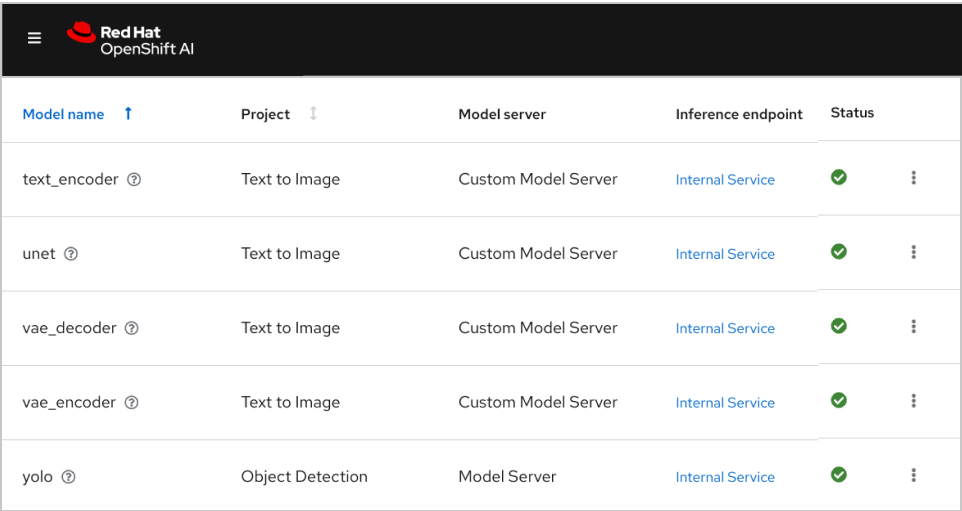Click the vae_decoder model name cell
962x511 pixels.
coord(69,328)
